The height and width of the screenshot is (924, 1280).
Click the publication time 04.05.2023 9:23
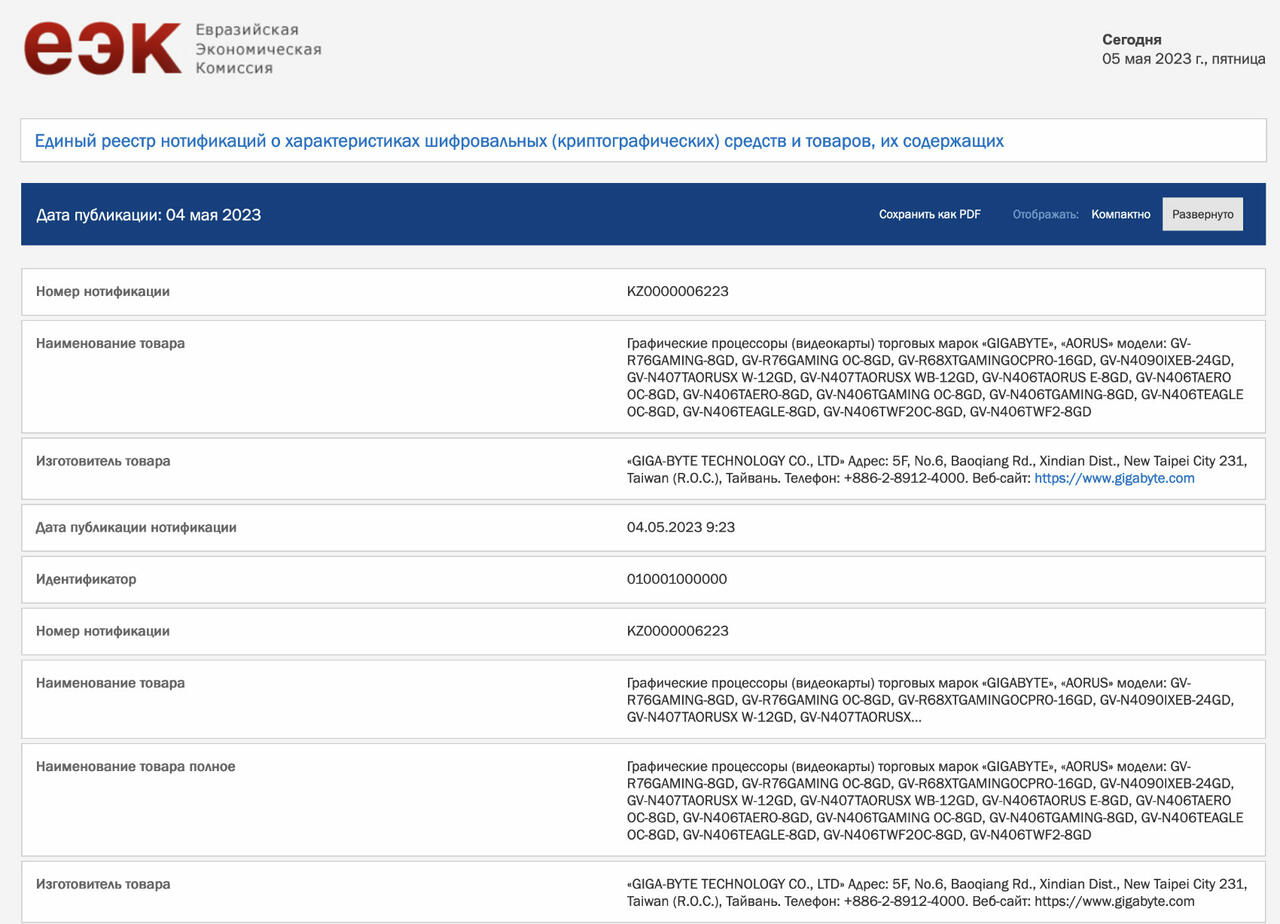[x=681, y=527]
